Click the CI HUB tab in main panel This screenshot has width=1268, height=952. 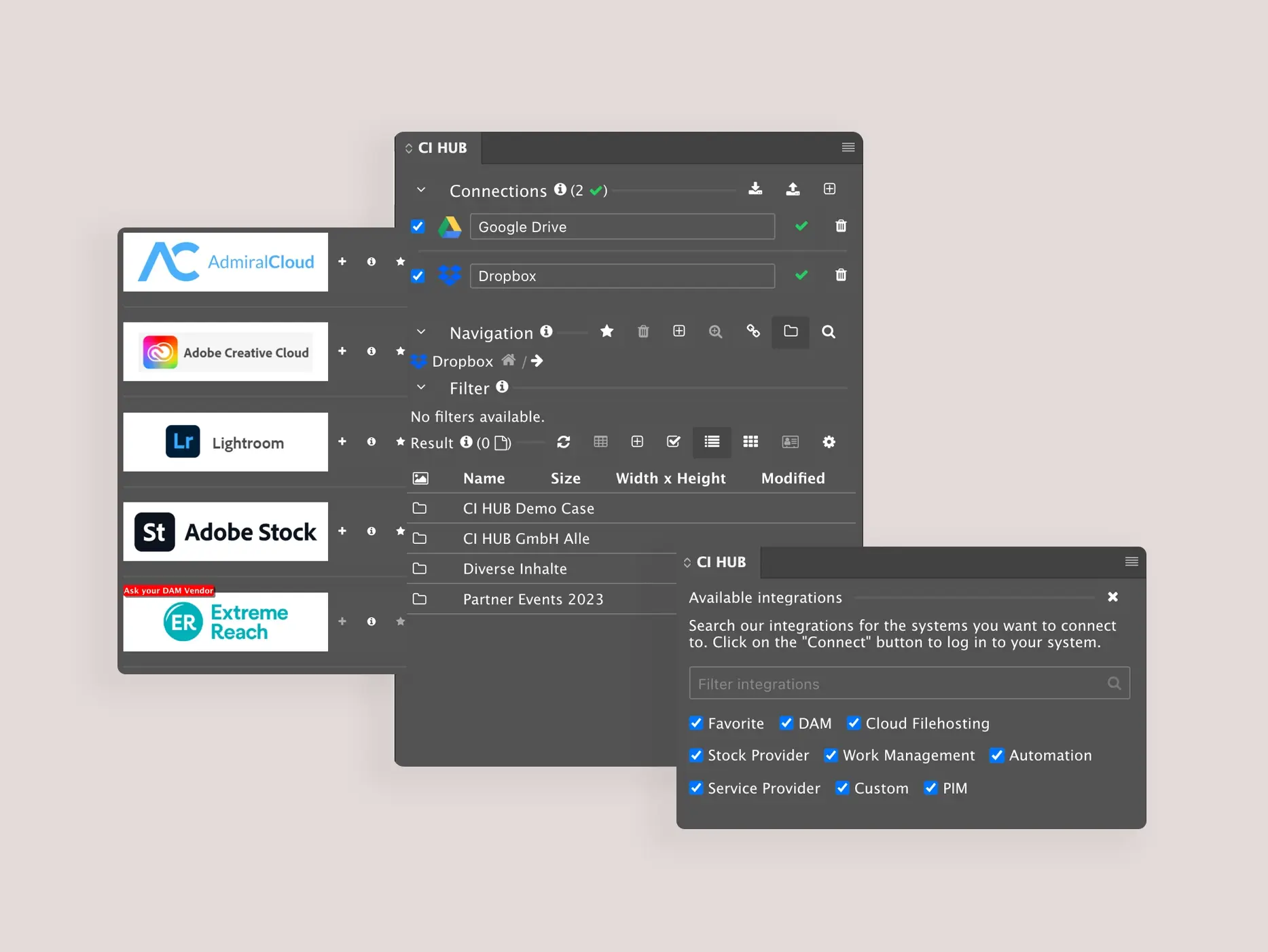(x=439, y=148)
